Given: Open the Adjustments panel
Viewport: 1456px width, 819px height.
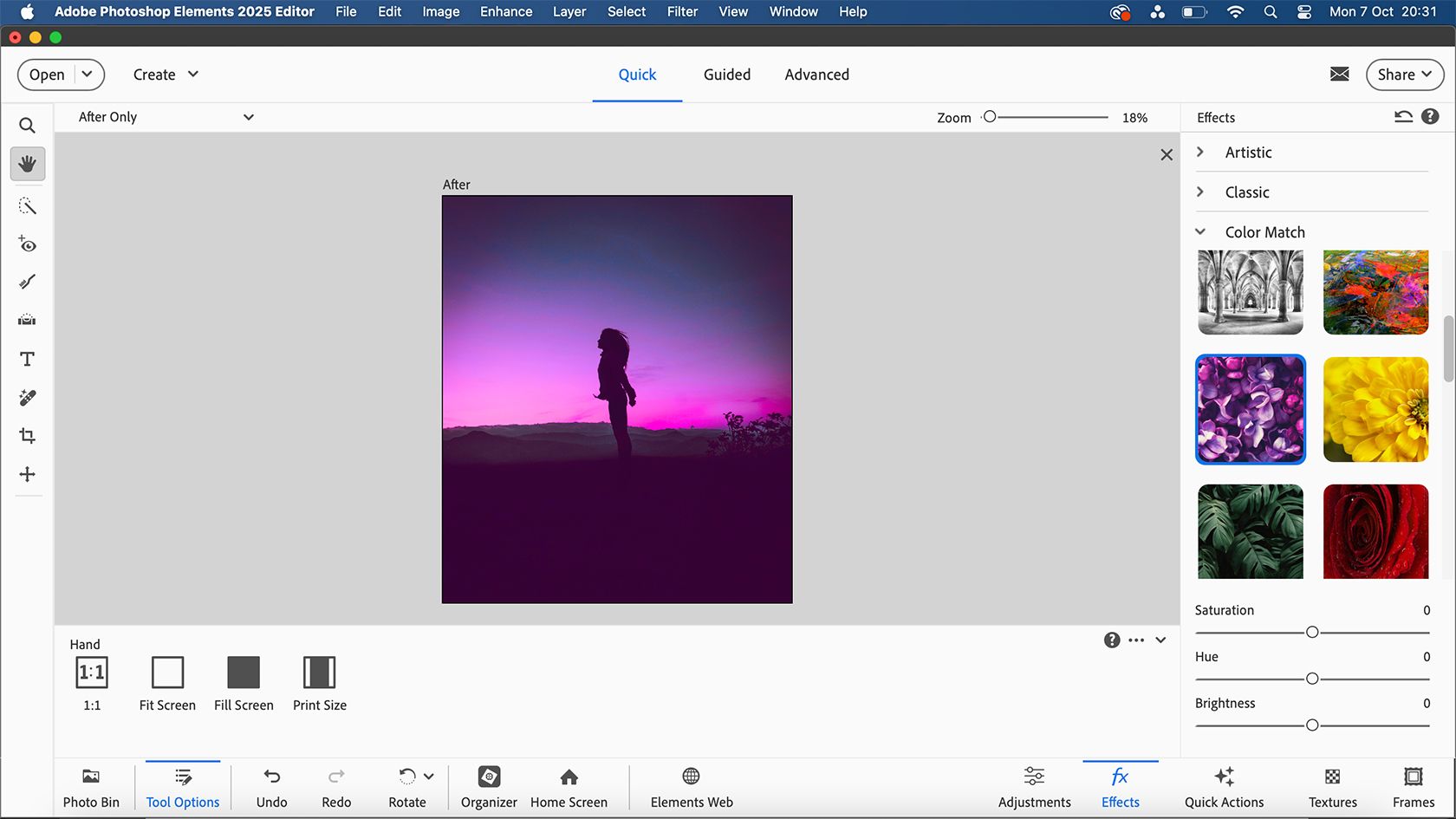Looking at the screenshot, I should point(1033,787).
